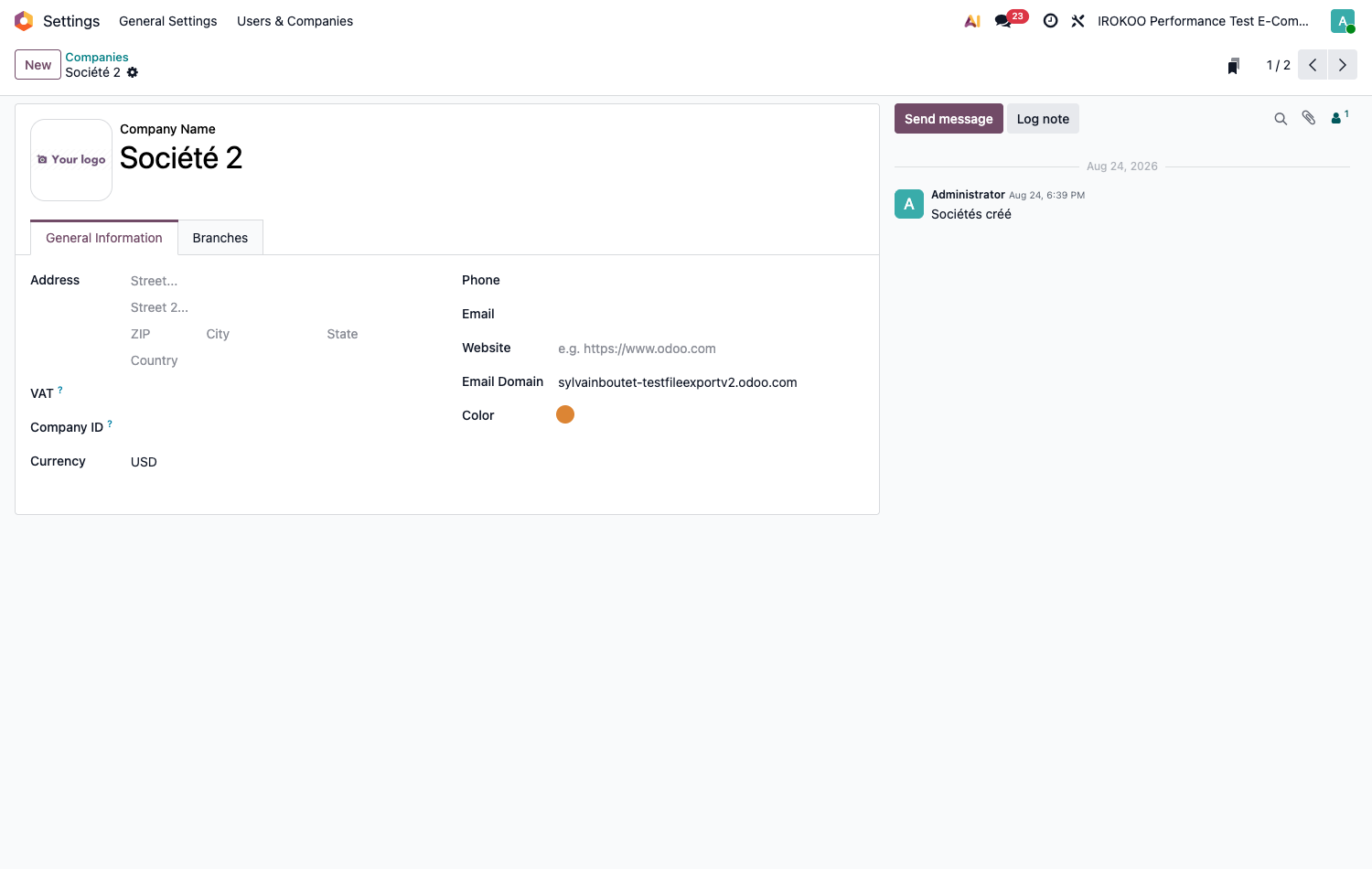The image size is (1372, 869).
Task: Open the AI assistant icon in top bar
Action: [972, 21]
